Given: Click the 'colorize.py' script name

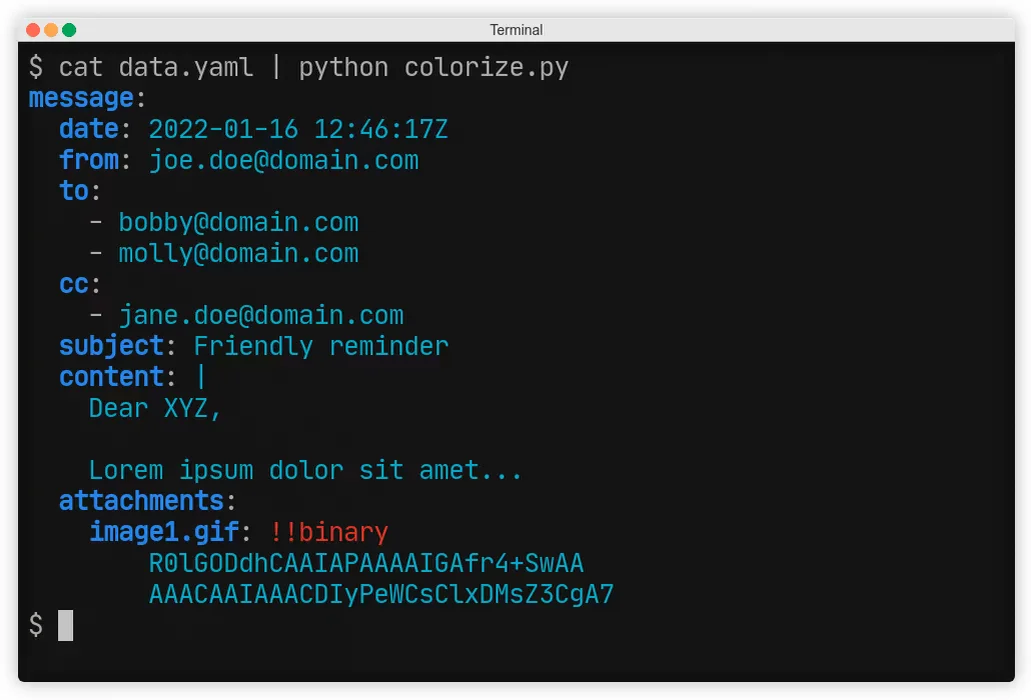Looking at the screenshot, I should click(x=487, y=67).
